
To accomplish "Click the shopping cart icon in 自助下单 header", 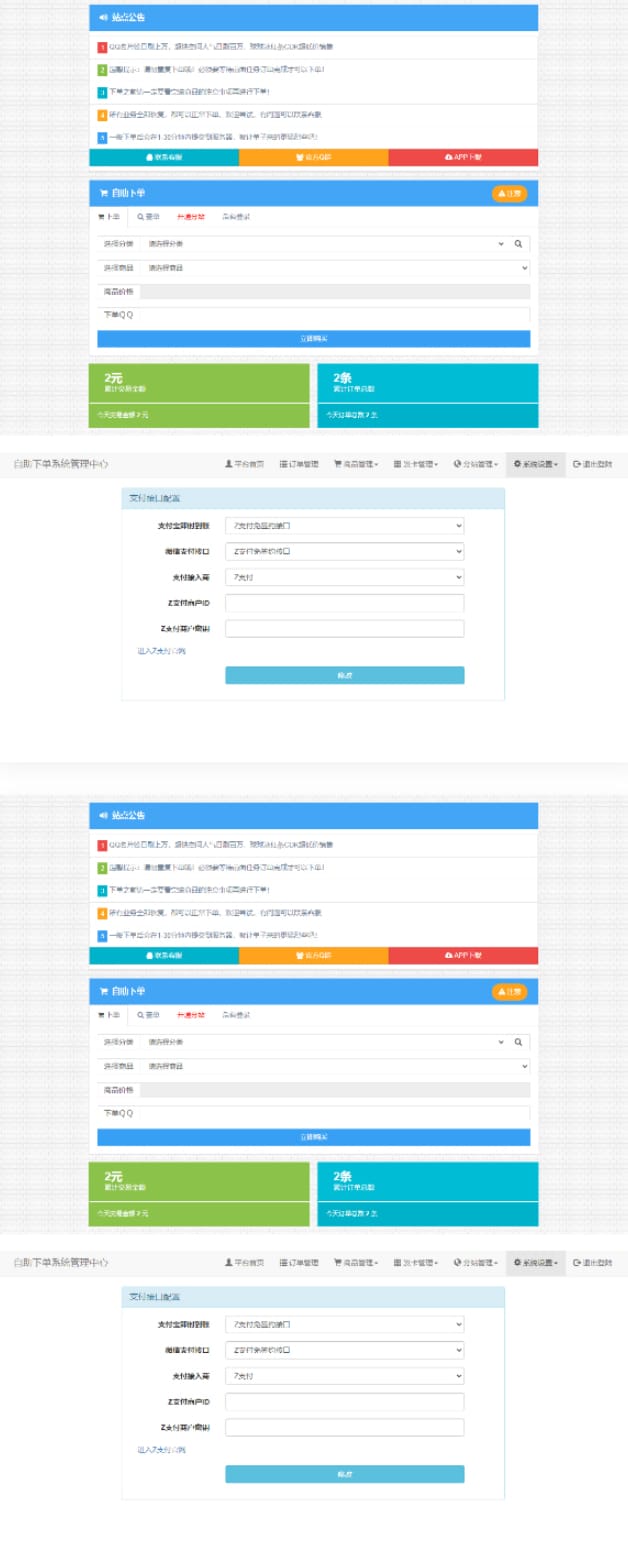I will (103, 193).
